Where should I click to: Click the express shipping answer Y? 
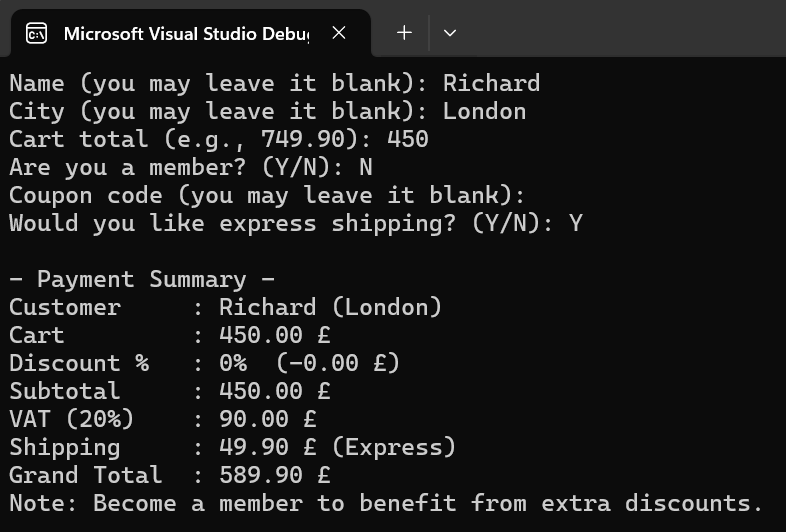pos(575,223)
